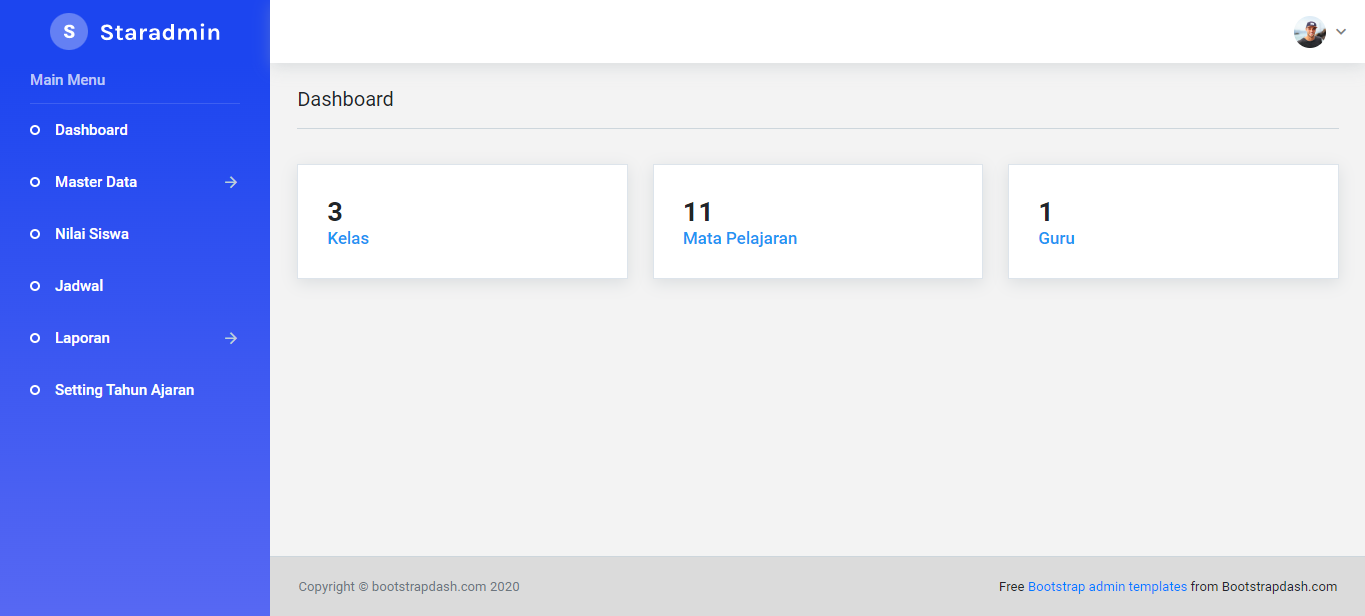Click the Bootstrap admin templates link
The image size is (1365, 616).
1107,587
